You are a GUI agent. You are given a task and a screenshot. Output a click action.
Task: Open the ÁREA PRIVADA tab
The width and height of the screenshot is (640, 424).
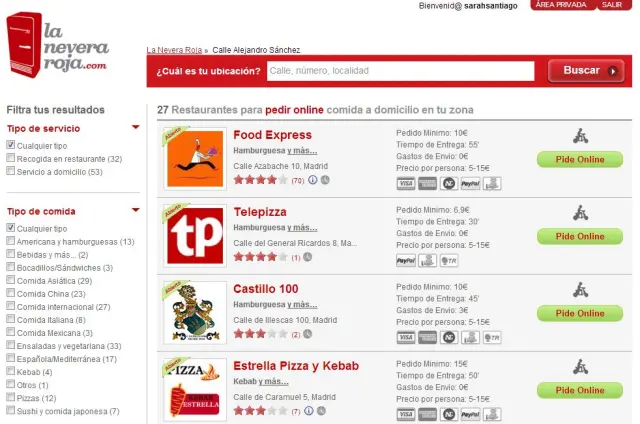click(561, 5)
